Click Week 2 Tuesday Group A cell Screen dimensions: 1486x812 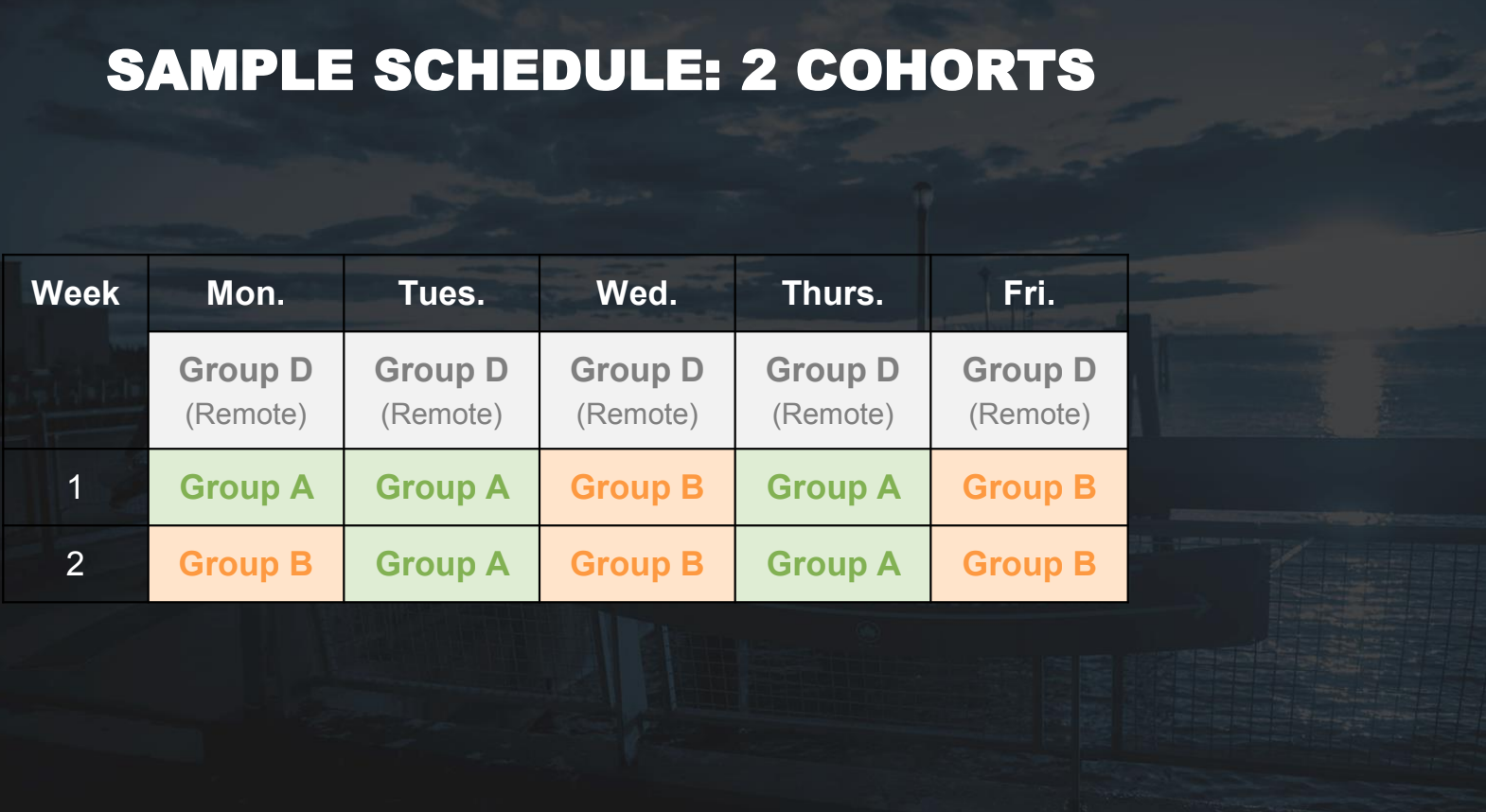(442, 564)
